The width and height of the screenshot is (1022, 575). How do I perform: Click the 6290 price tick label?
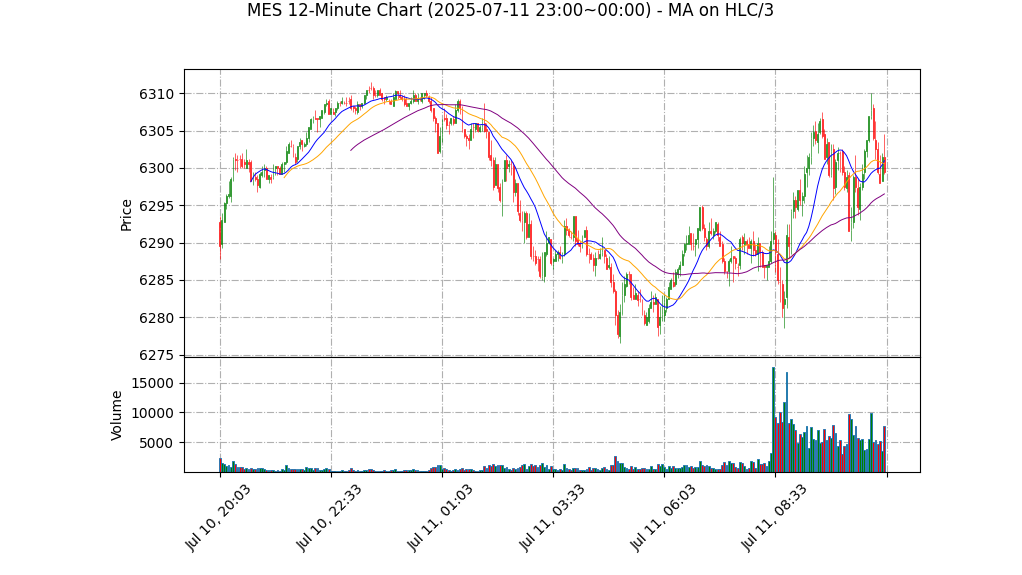point(157,243)
